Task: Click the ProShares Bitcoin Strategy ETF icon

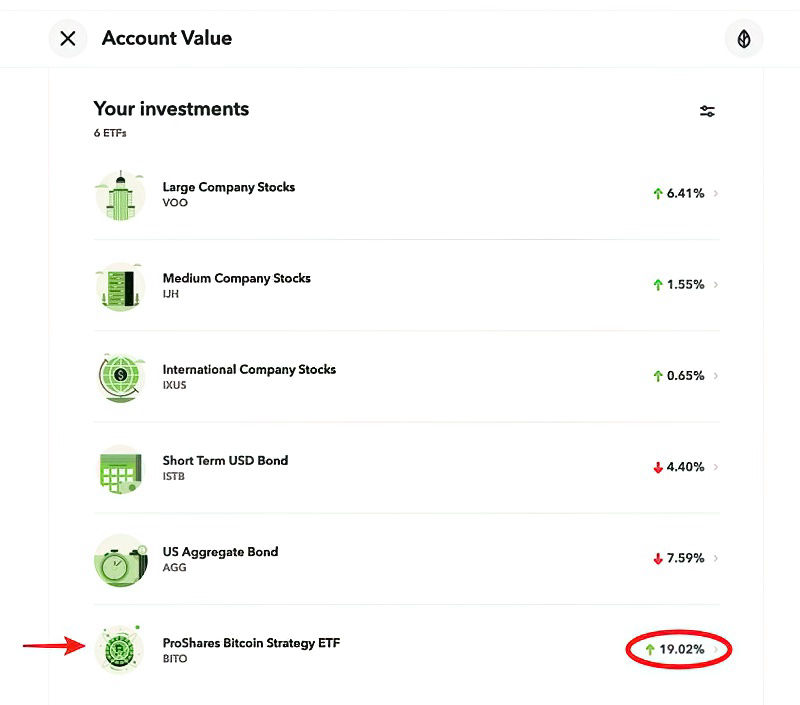Action: click(x=120, y=650)
